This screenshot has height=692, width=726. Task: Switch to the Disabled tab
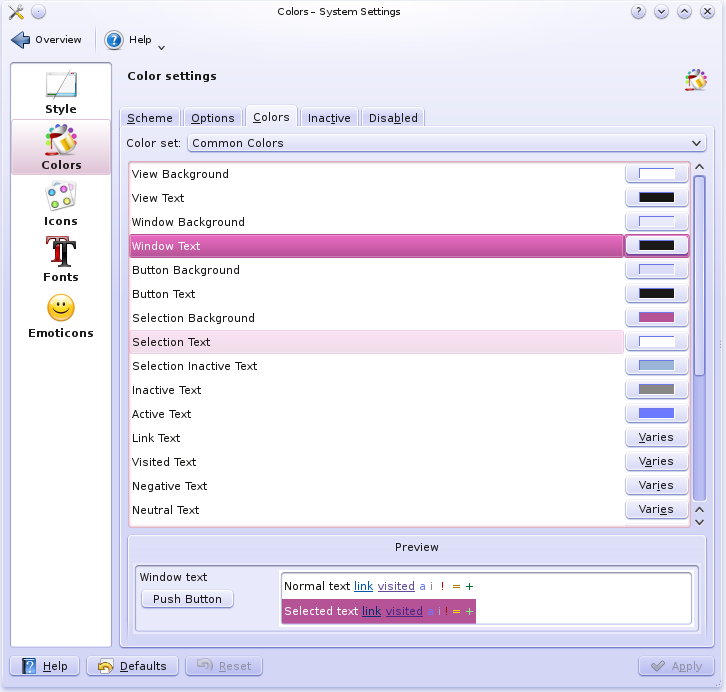[393, 118]
